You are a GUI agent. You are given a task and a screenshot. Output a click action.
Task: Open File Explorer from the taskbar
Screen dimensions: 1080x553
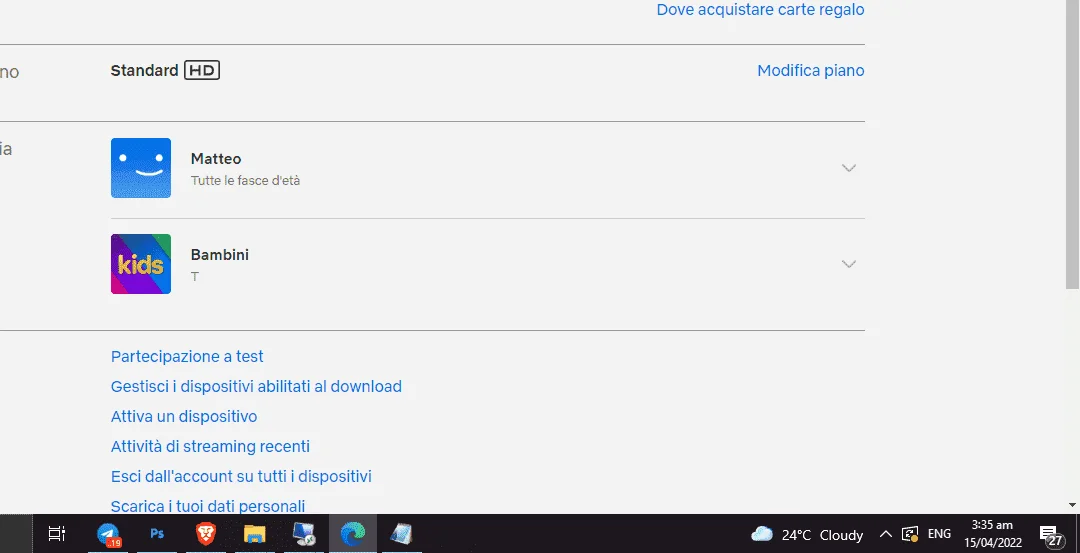[x=254, y=534]
